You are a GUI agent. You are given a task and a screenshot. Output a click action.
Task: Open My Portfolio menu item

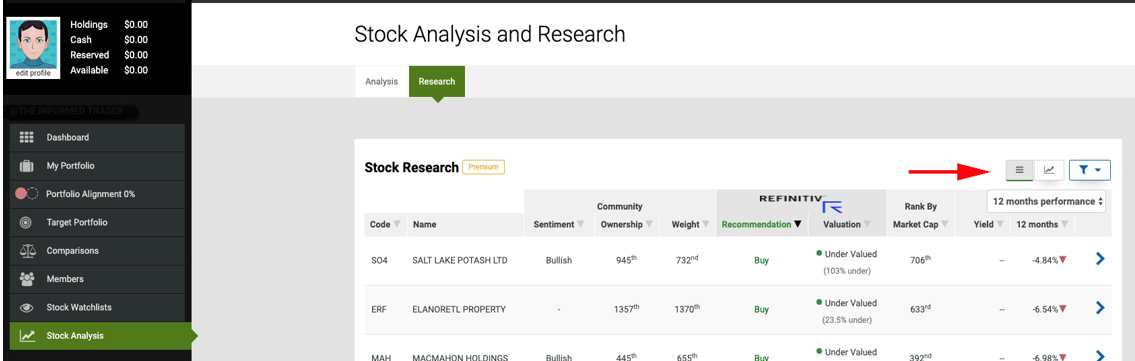[x=98, y=166]
